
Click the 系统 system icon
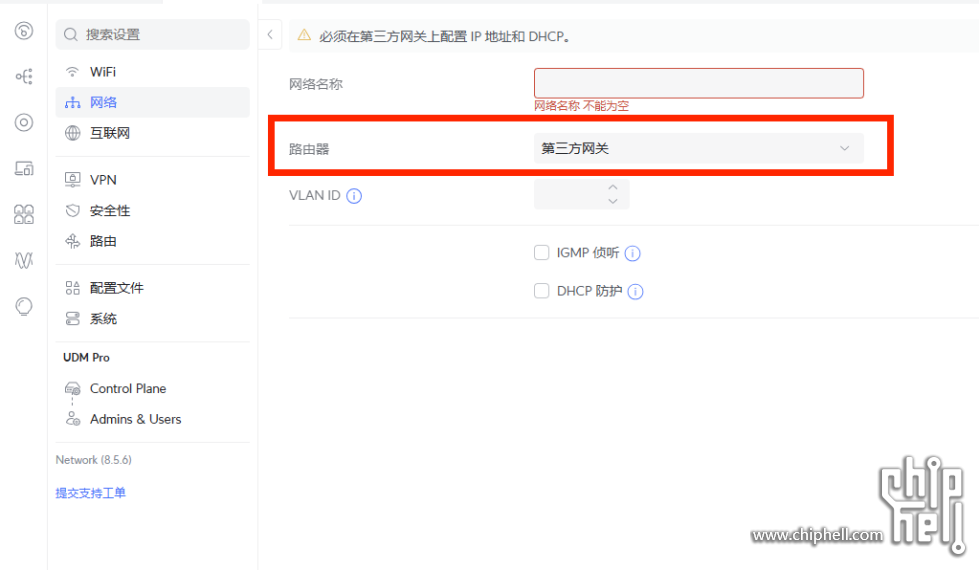click(x=72, y=318)
